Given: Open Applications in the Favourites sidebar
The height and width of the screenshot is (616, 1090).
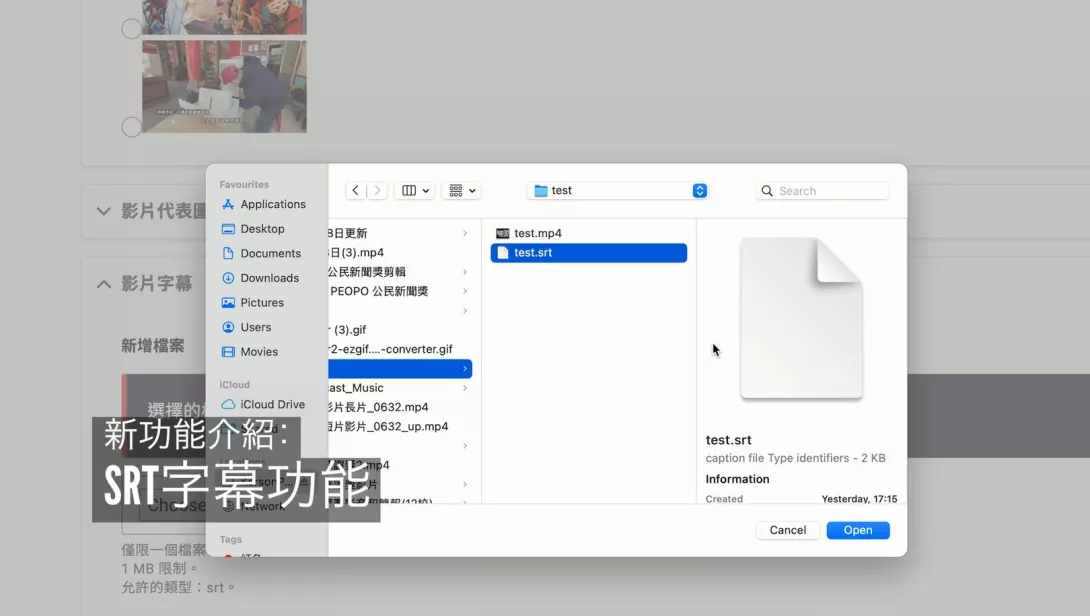Looking at the screenshot, I should [263, 204].
